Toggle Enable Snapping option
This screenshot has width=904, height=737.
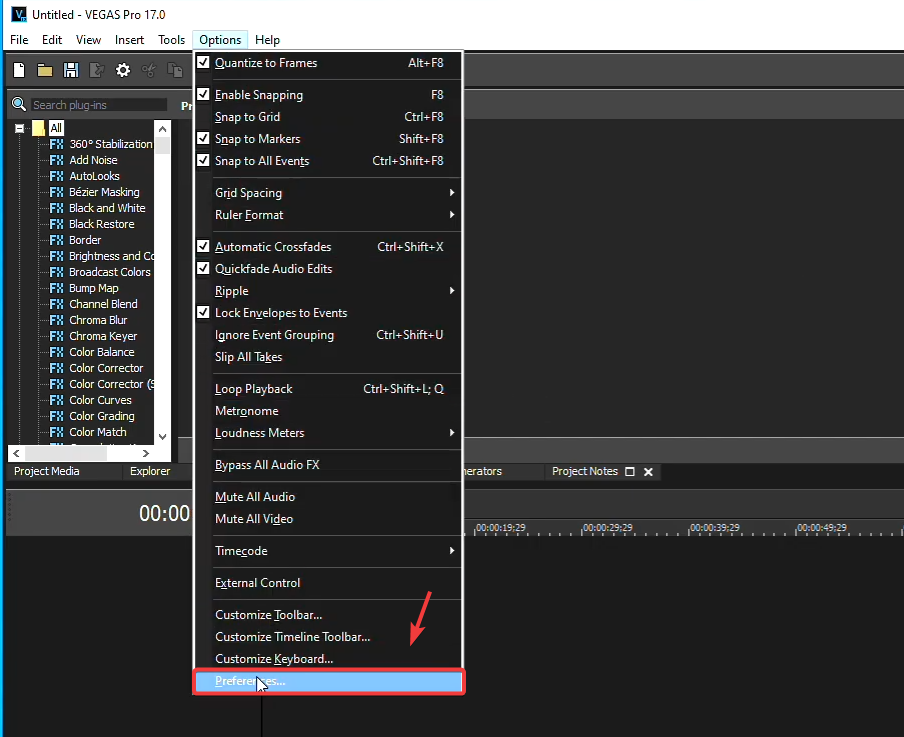point(203,94)
